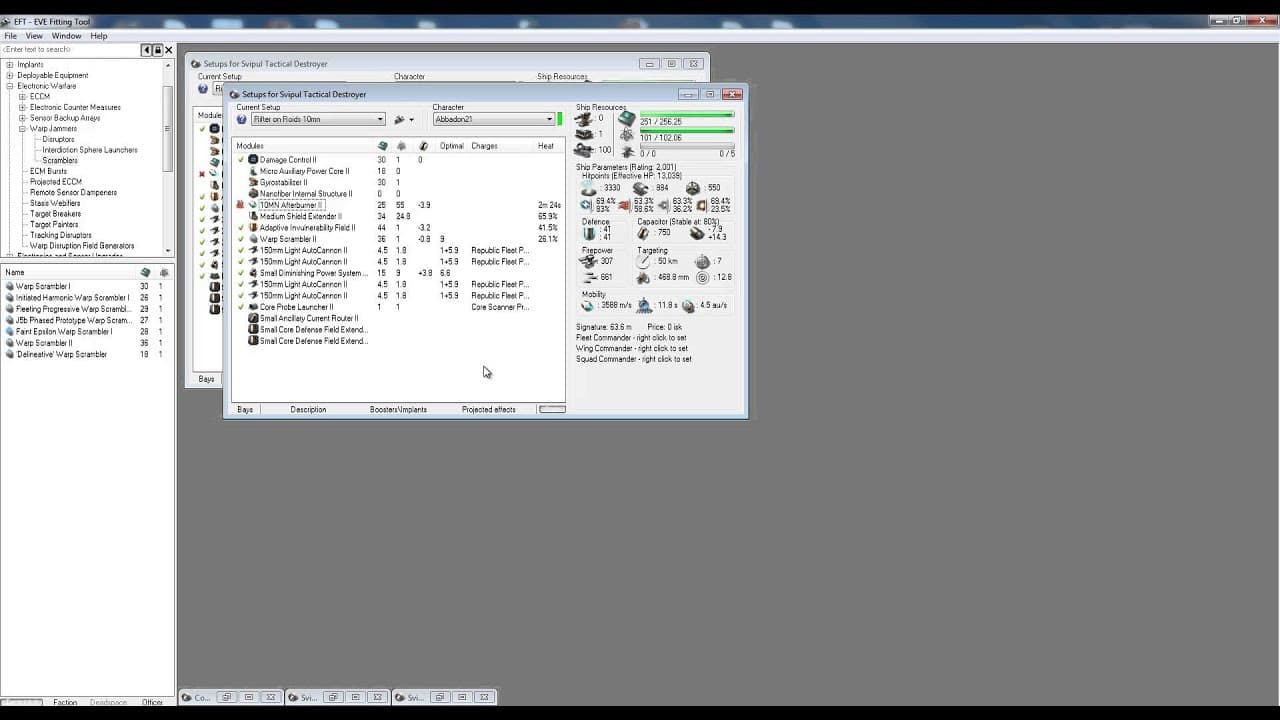Open the Current Setup dropdown
The height and width of the screenshot is (720, 1280).
pyautogui.click(x=318, y=120)
